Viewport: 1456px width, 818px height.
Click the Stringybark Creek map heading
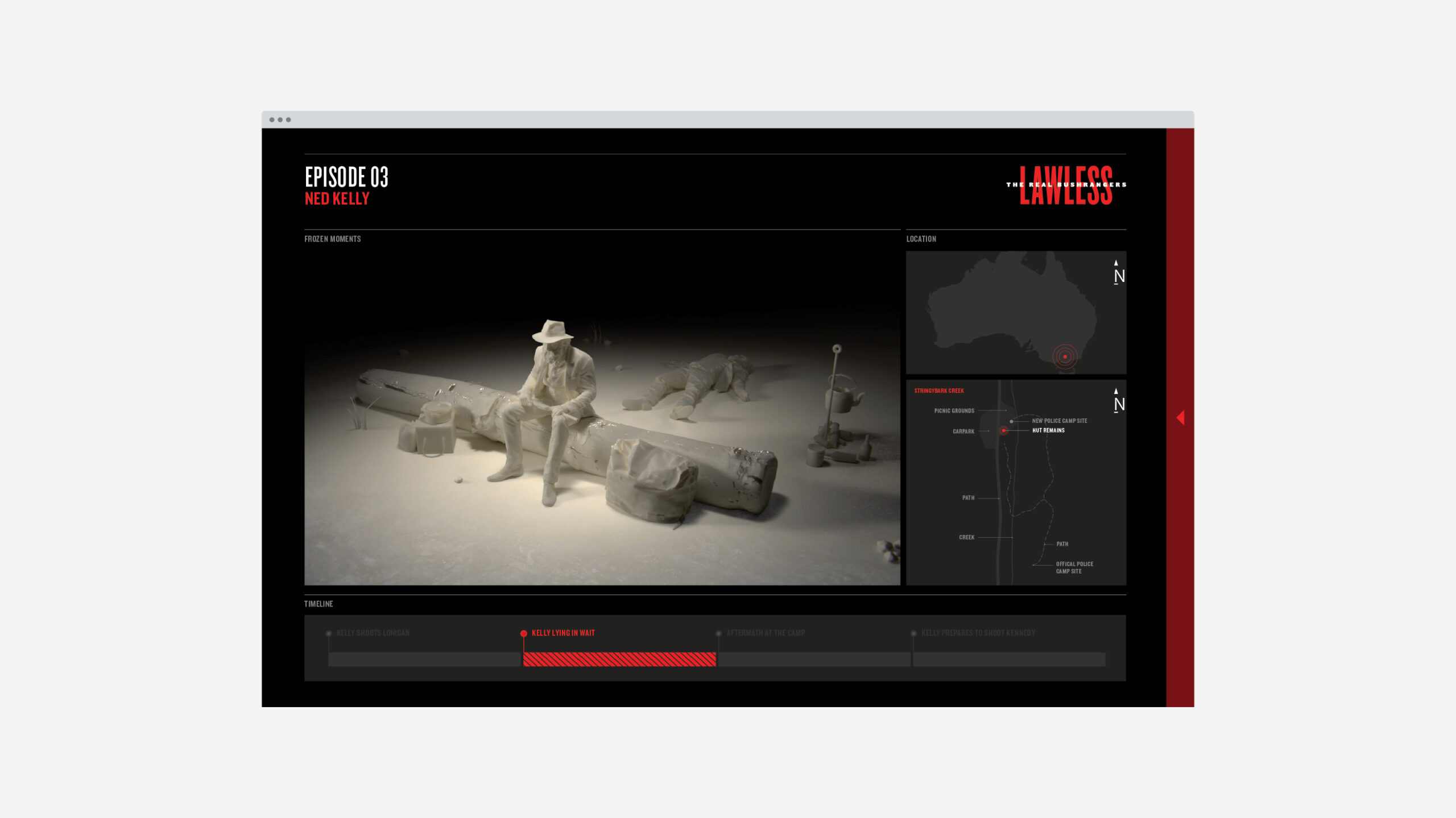click(x=938, y=391)
